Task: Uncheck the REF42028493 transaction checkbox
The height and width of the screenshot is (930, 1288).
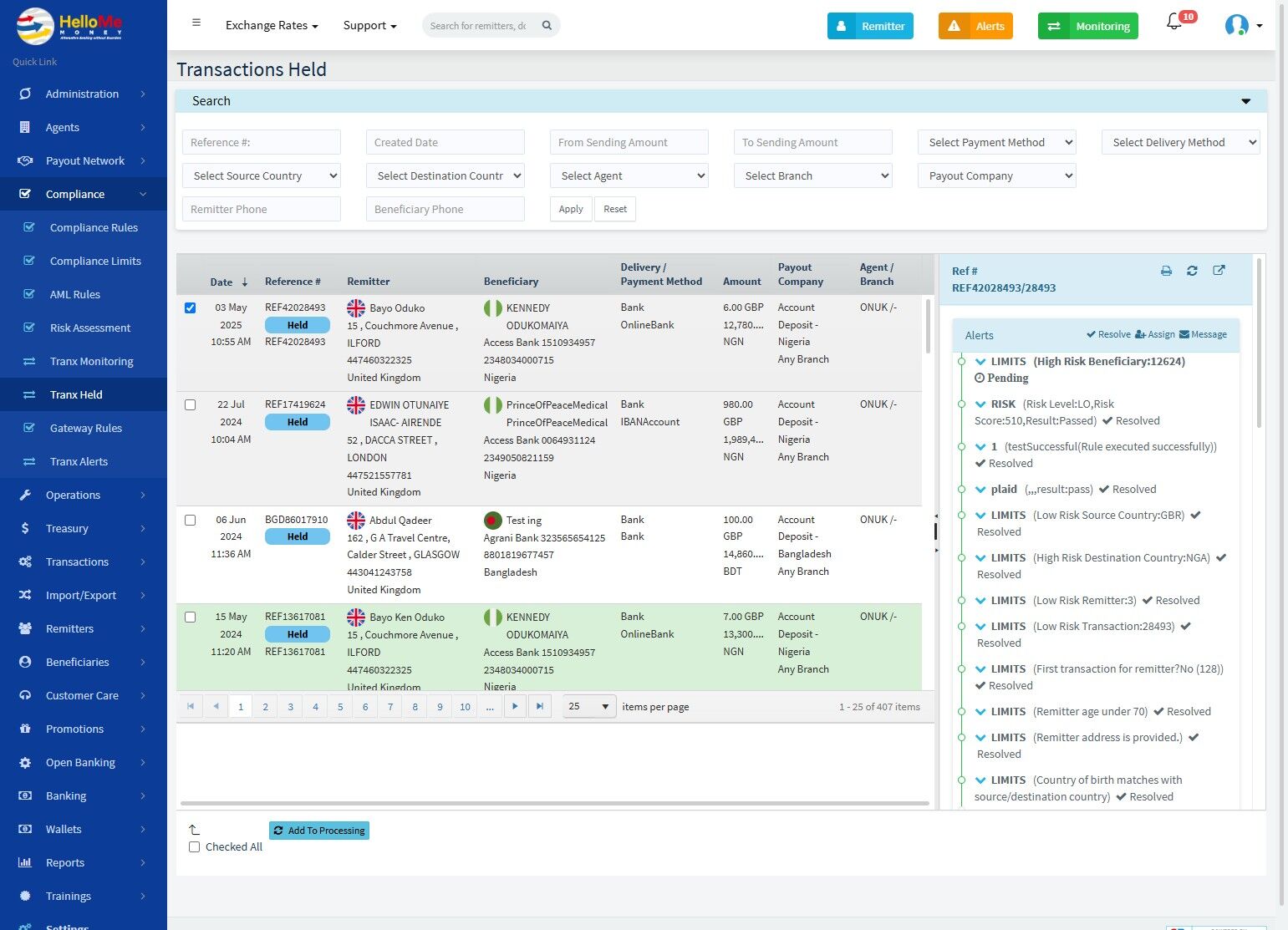Action: 191,308
